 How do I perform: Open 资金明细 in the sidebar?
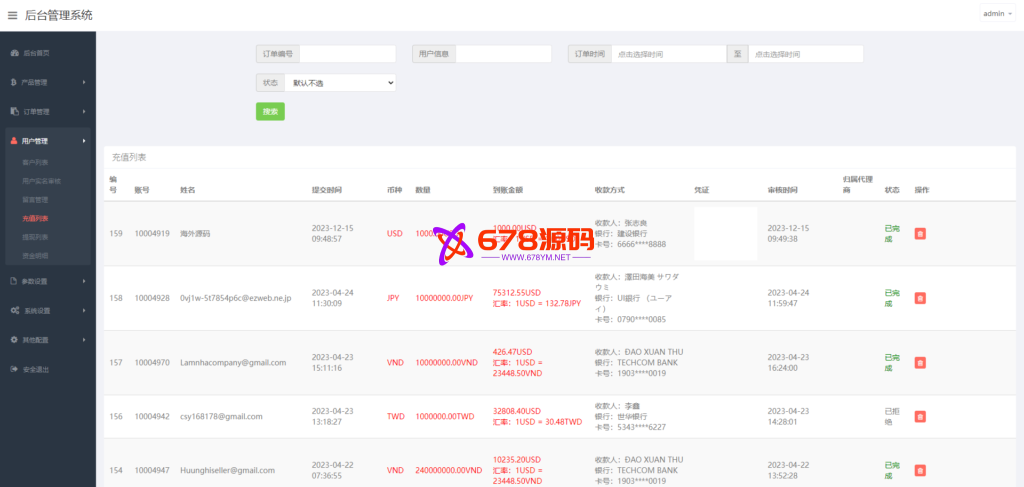coord(35,256)
